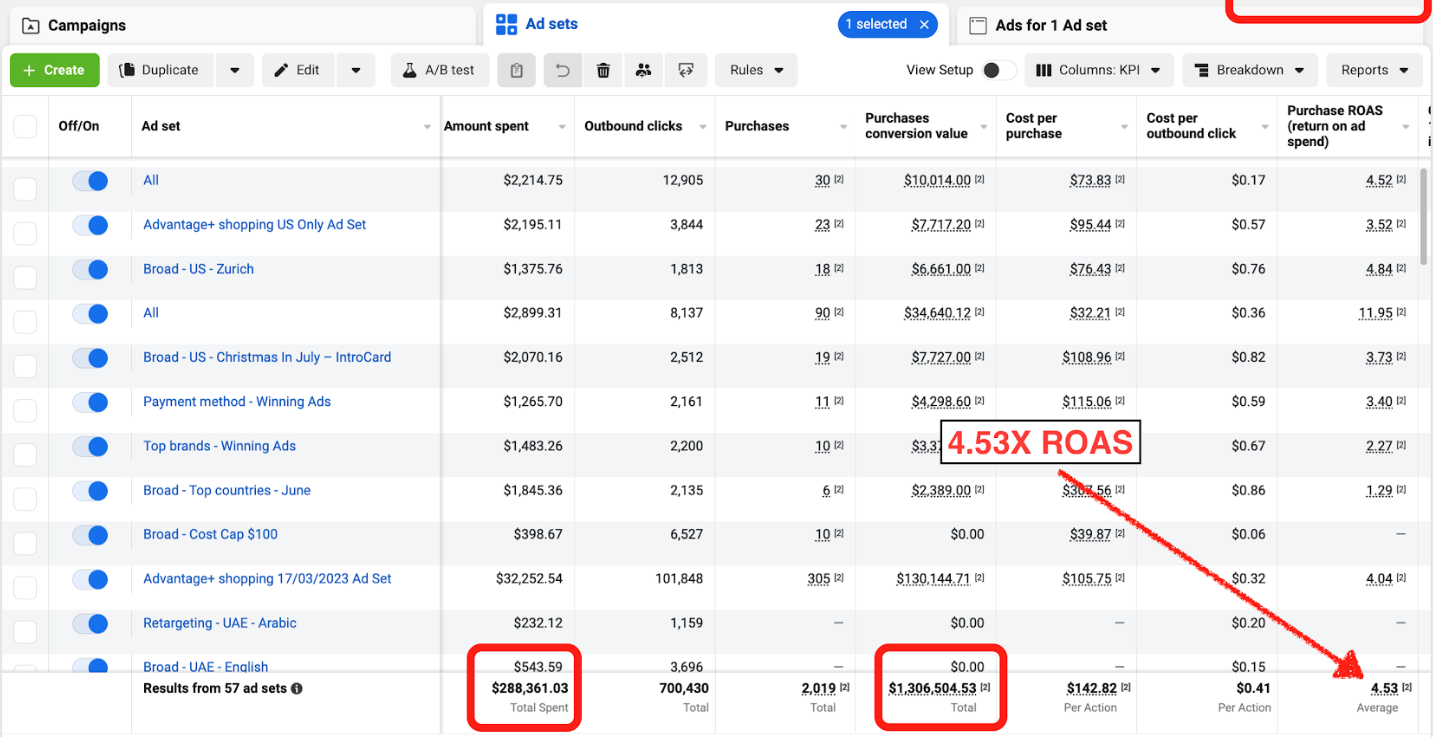Select the clipboard copy icon in toolbar
Image resolution: width=1433 pixels, height=737 pixels.
coord(516,69)
